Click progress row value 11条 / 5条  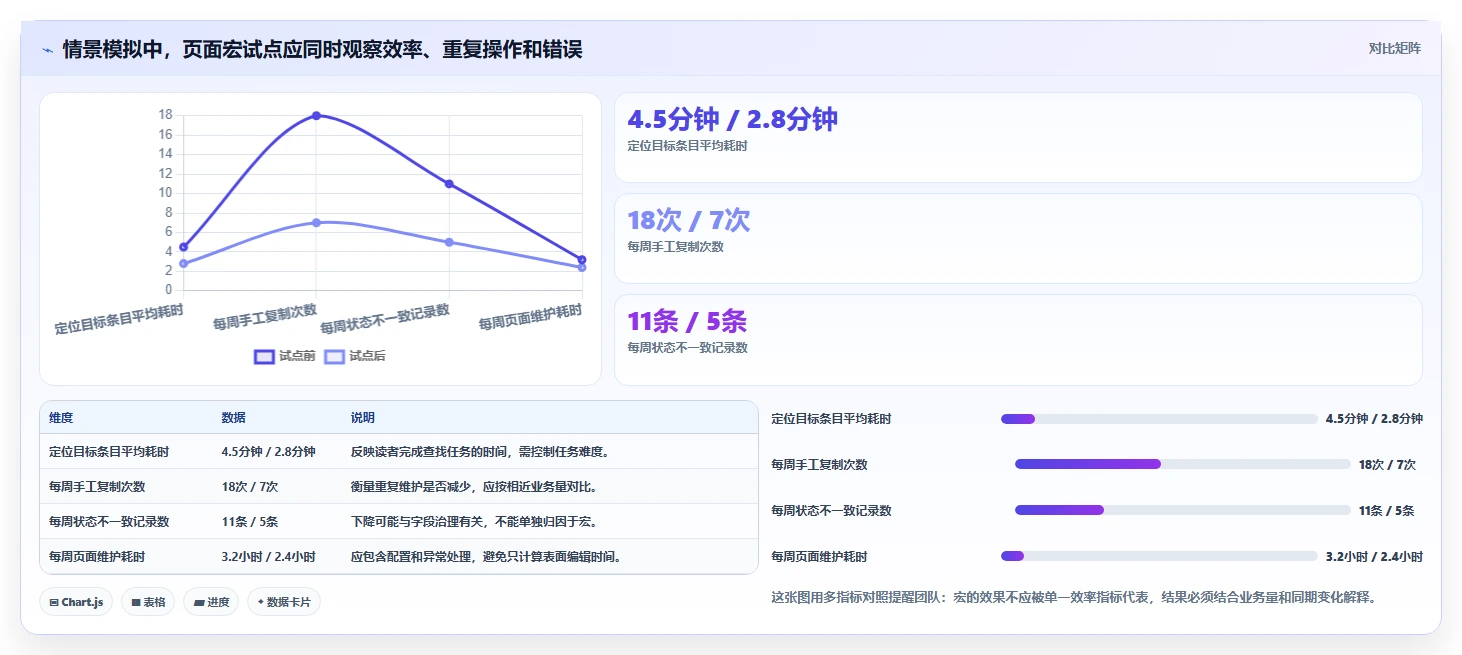1386,511
